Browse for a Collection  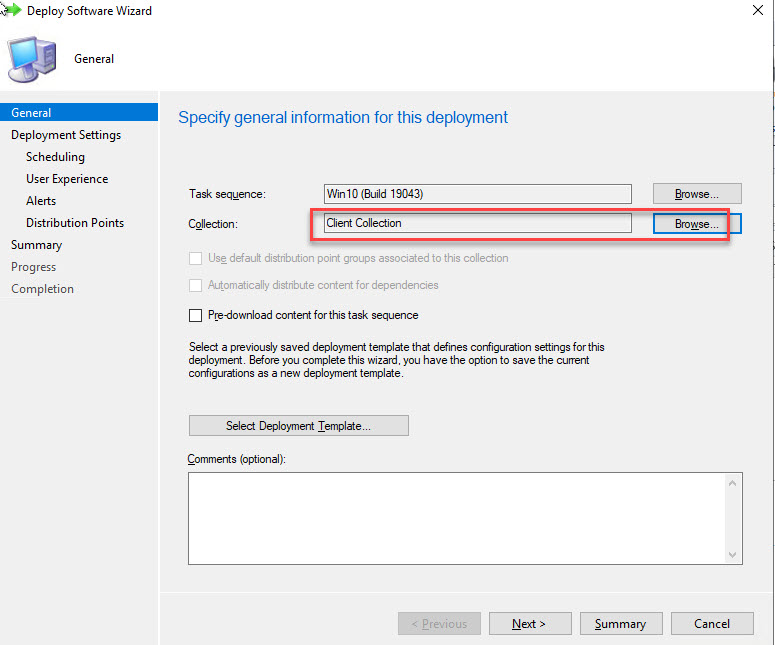click(x=697, y=224)
